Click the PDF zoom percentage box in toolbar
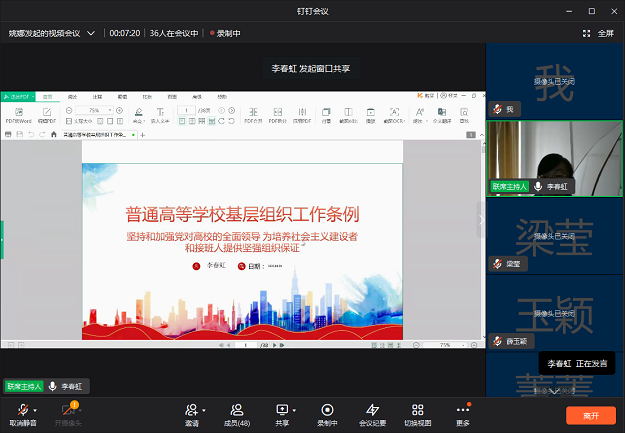 click(97, 110)
